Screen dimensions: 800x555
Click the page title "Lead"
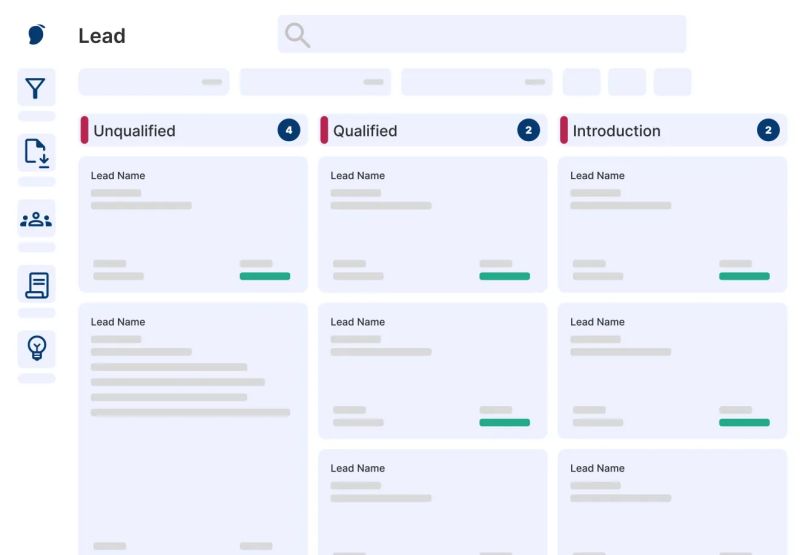(102, 36)
